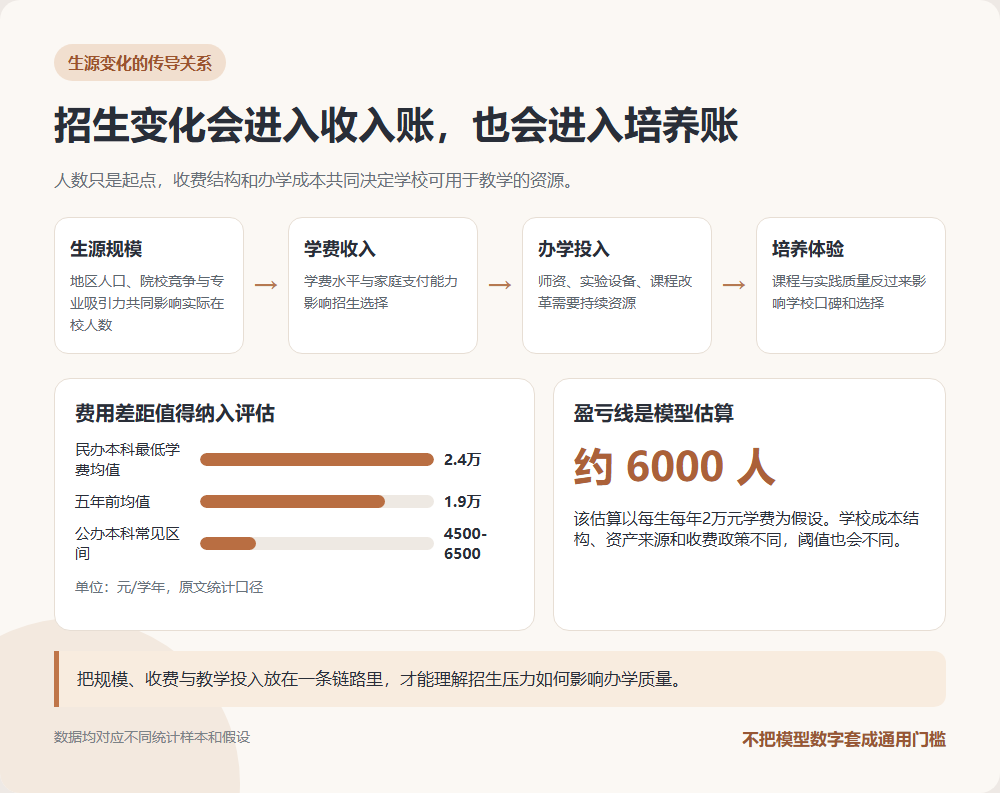
Task: Open the 培养体验 card
Action: (x=851, y=285)
